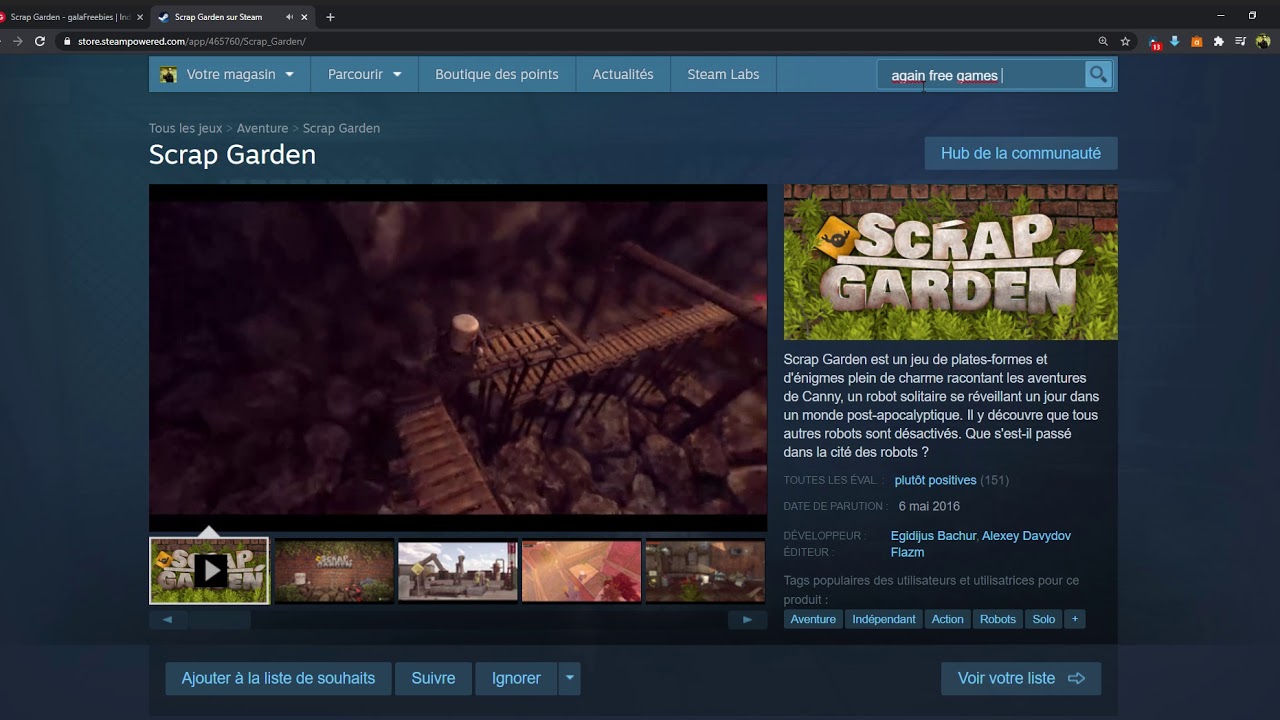
Task: Open publisher Flazm link
Action: [x=907, y=552]
